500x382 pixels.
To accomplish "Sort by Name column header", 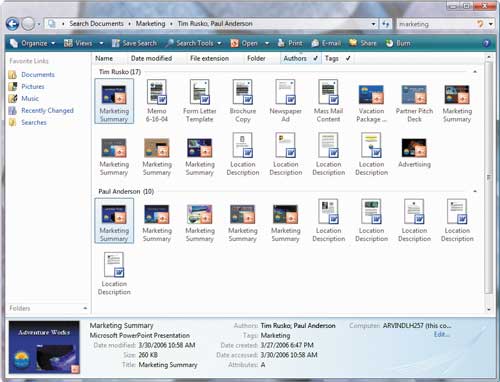I will [104, 58].
